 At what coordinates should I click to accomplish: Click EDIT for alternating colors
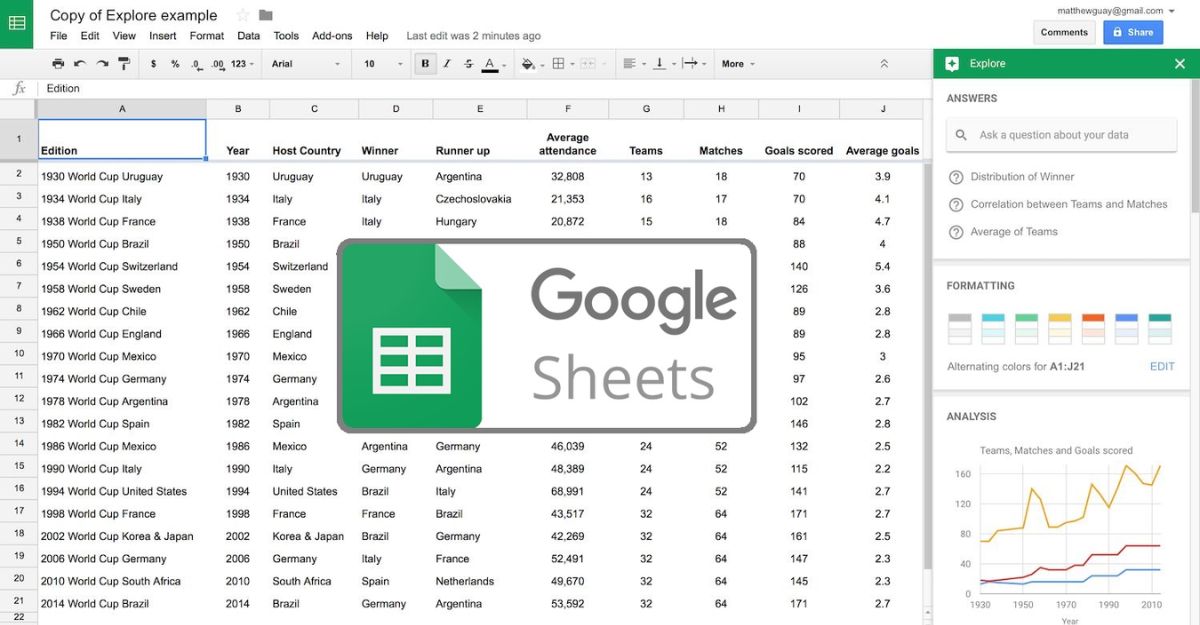tap(1162, 367)
